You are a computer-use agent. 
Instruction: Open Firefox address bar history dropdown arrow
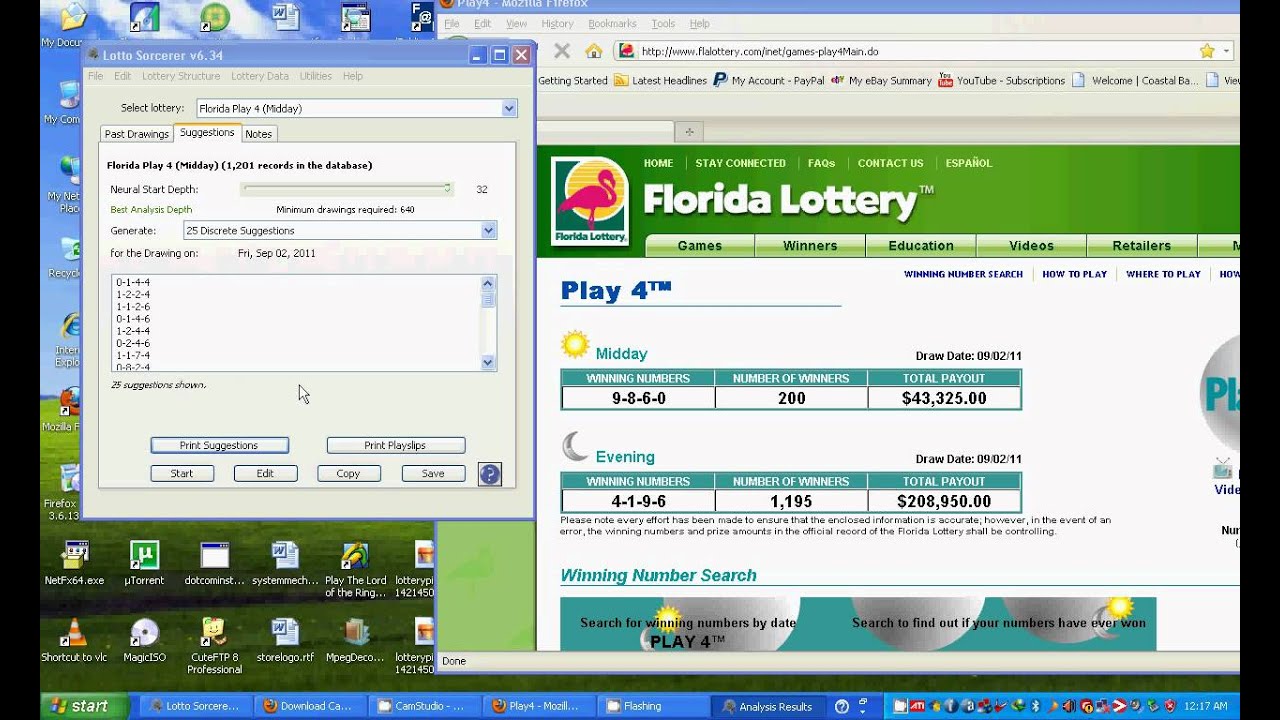1226,51
